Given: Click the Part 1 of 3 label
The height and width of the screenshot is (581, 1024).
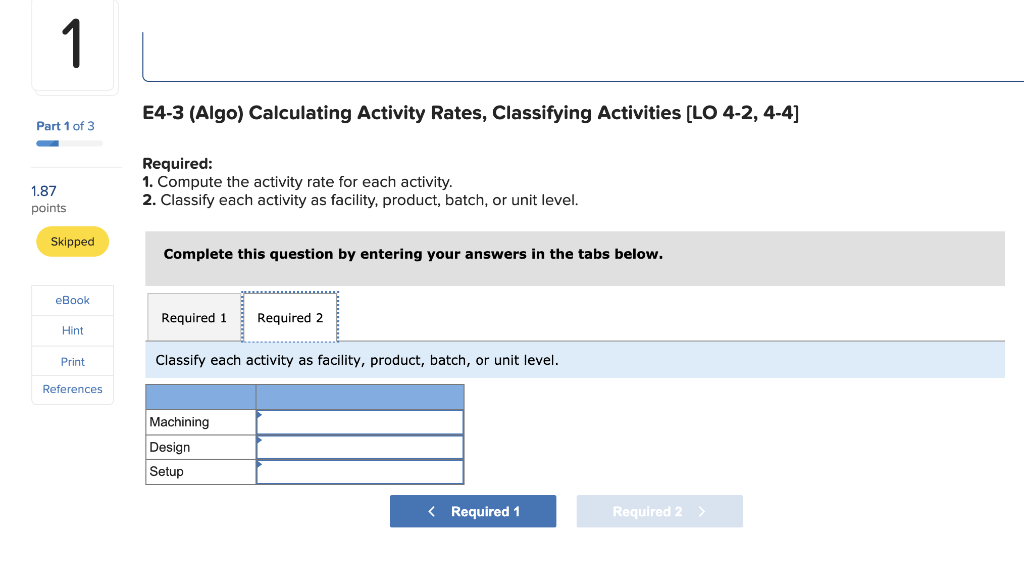Looking at the screenshot, I should pos(64,126).
